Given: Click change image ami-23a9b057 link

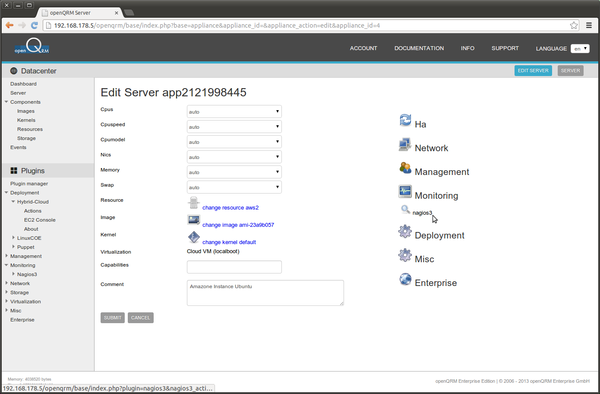Looking at the screenshot, I should pyautogui.click(x=238, y=225).
